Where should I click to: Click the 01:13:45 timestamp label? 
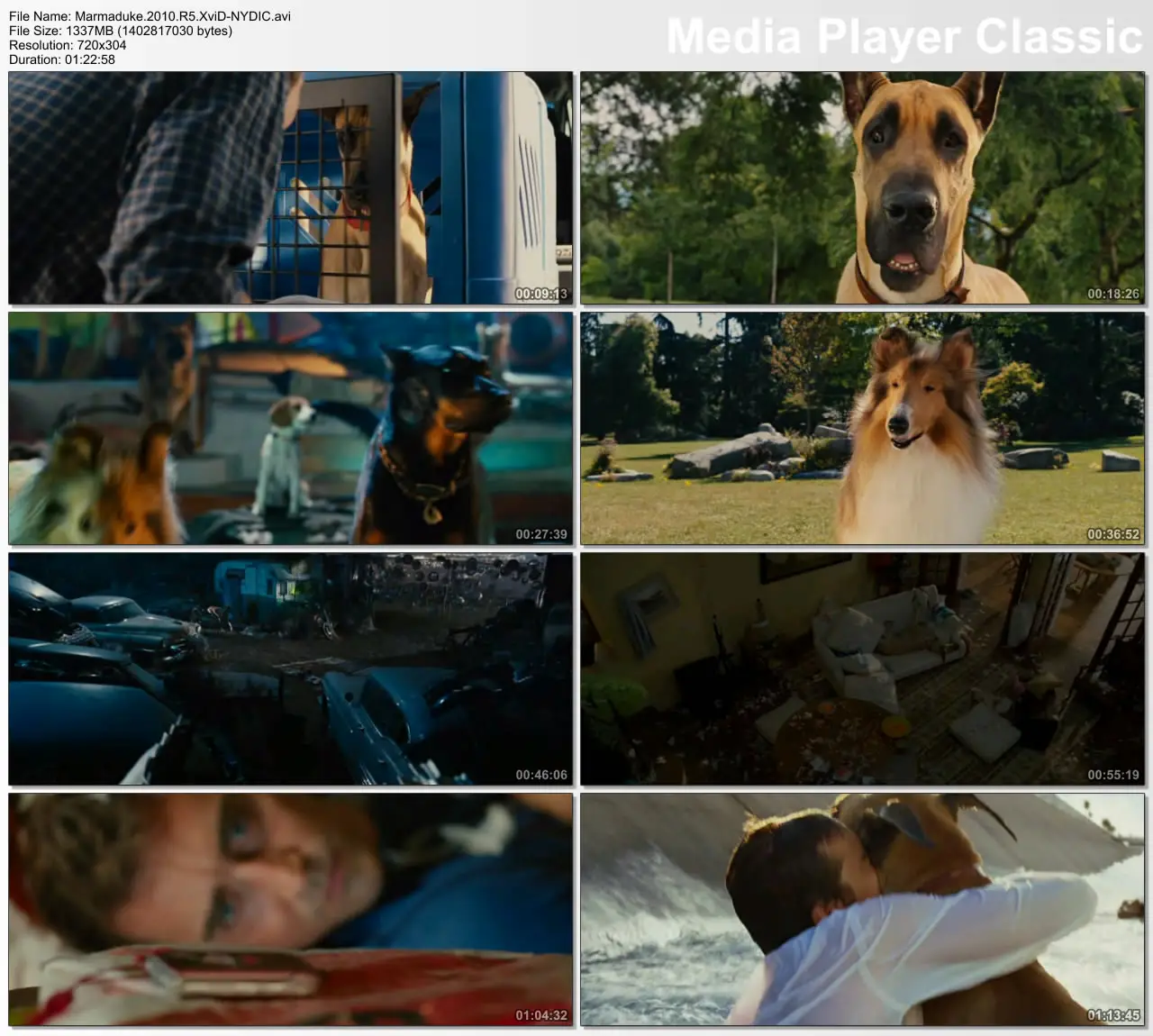1113,1015
